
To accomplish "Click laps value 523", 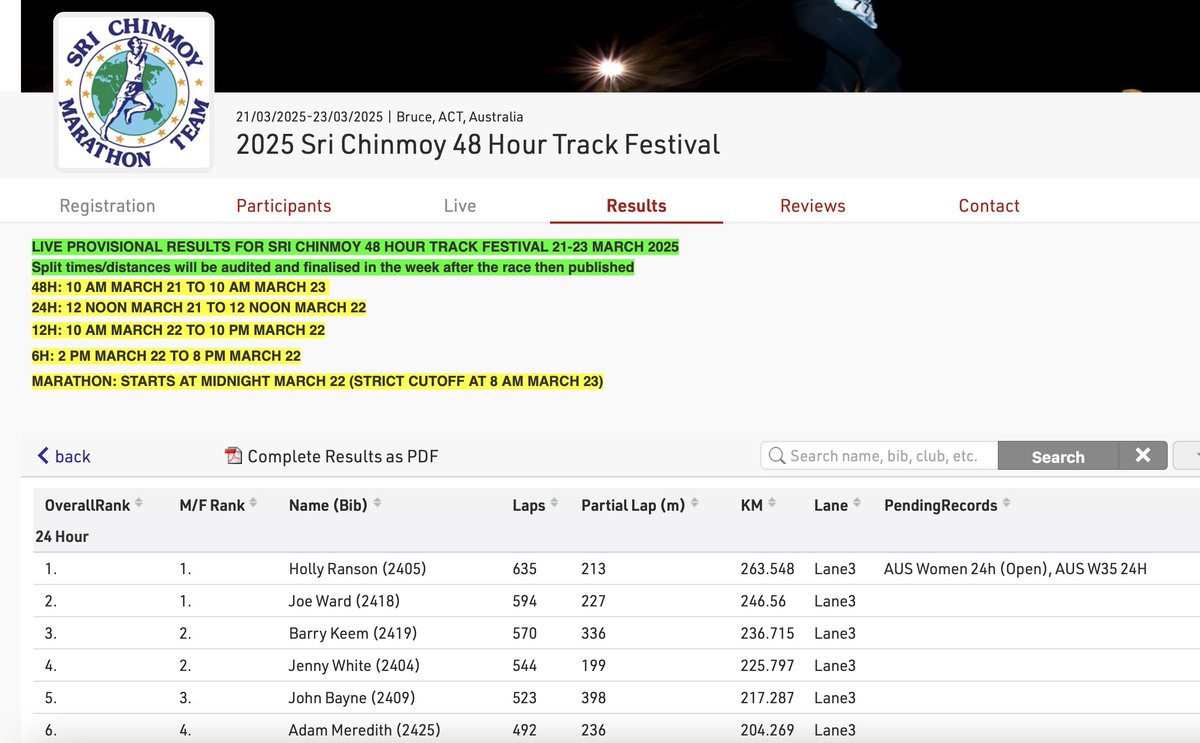I will 525,697.
